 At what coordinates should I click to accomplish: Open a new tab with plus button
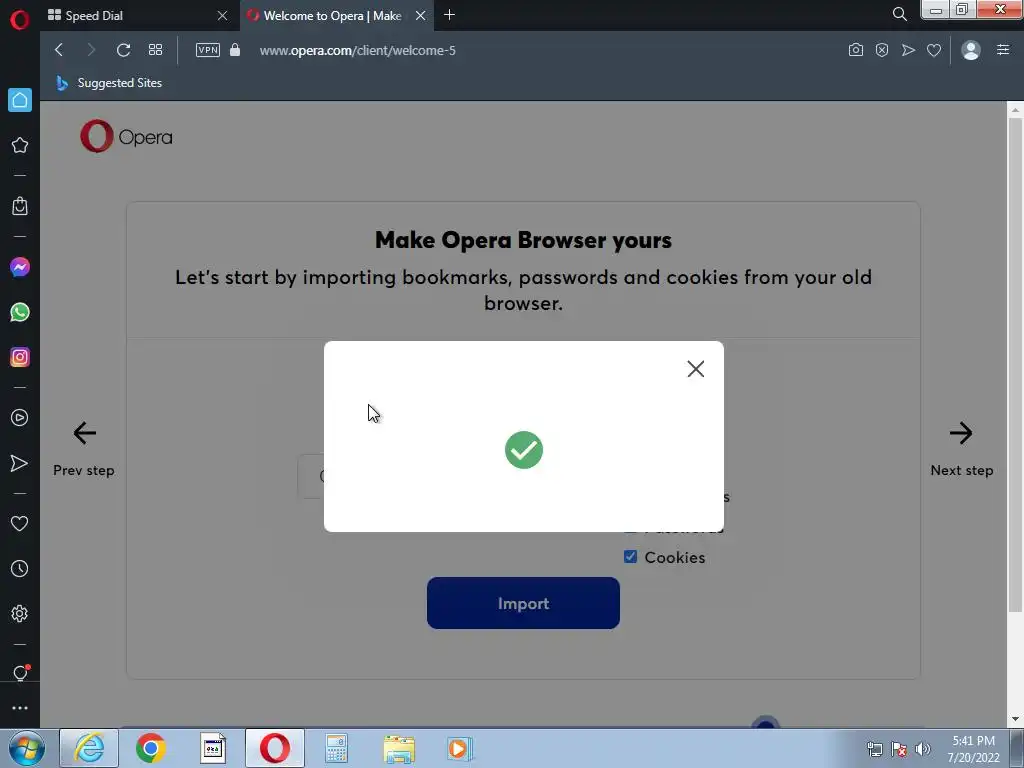(449, 15)
